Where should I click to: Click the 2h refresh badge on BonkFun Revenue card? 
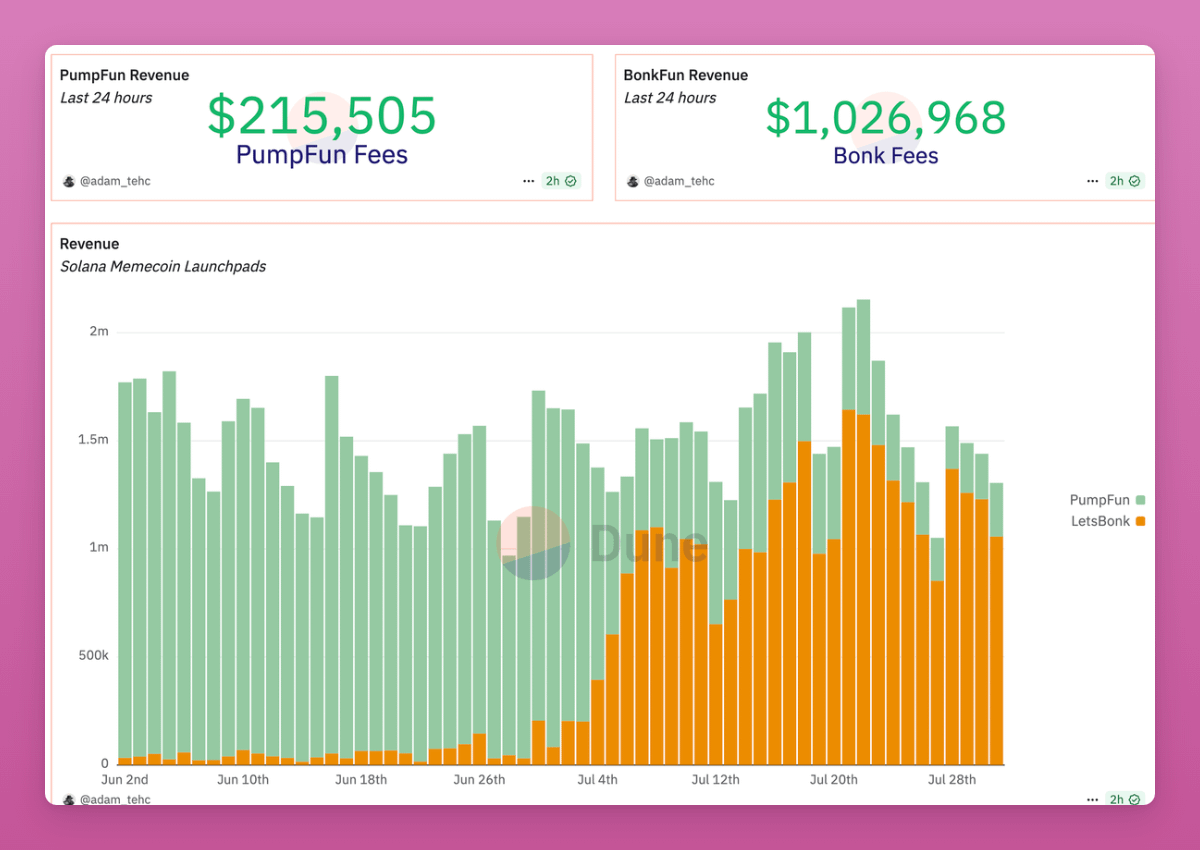pyautogui.click(x=1125, y=181)
